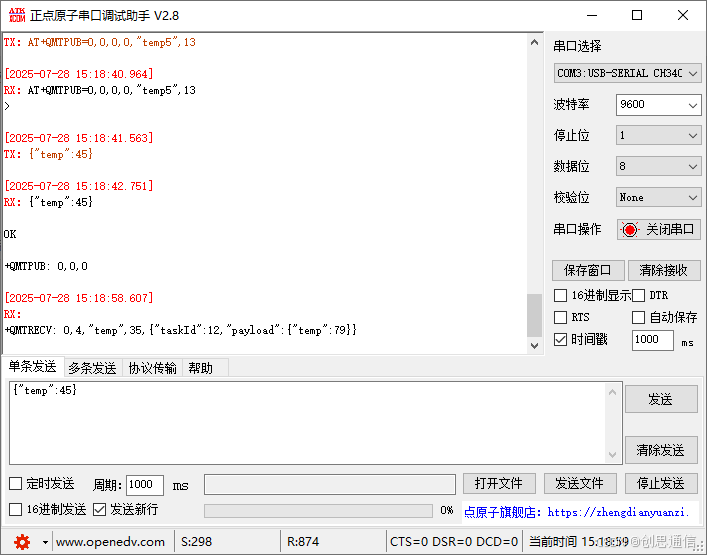Click the ATK XCOM application logo icon
This screenshot has height=555, width=707.
coord(17,15)
